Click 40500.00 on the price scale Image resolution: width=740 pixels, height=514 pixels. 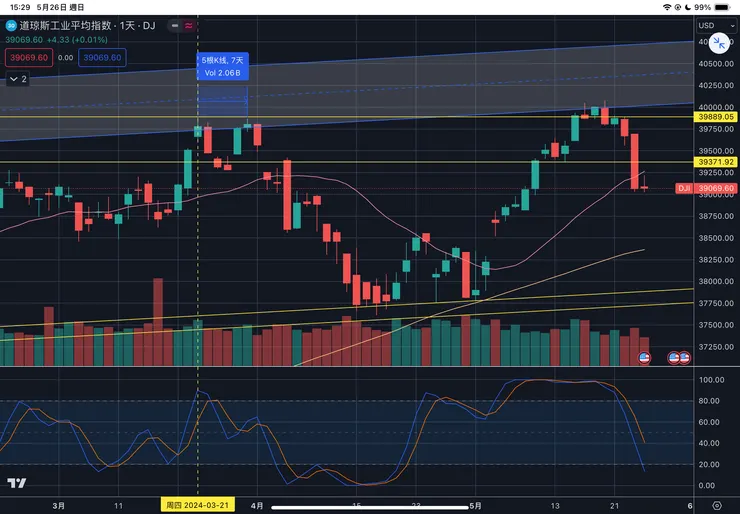click(716, 64)
